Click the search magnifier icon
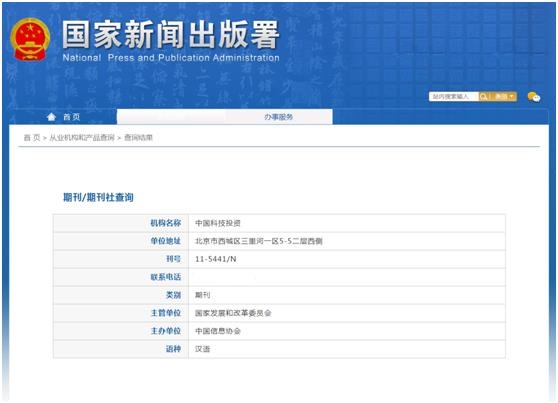This screenshot has width=558, height=403. (x=484, y=96)
